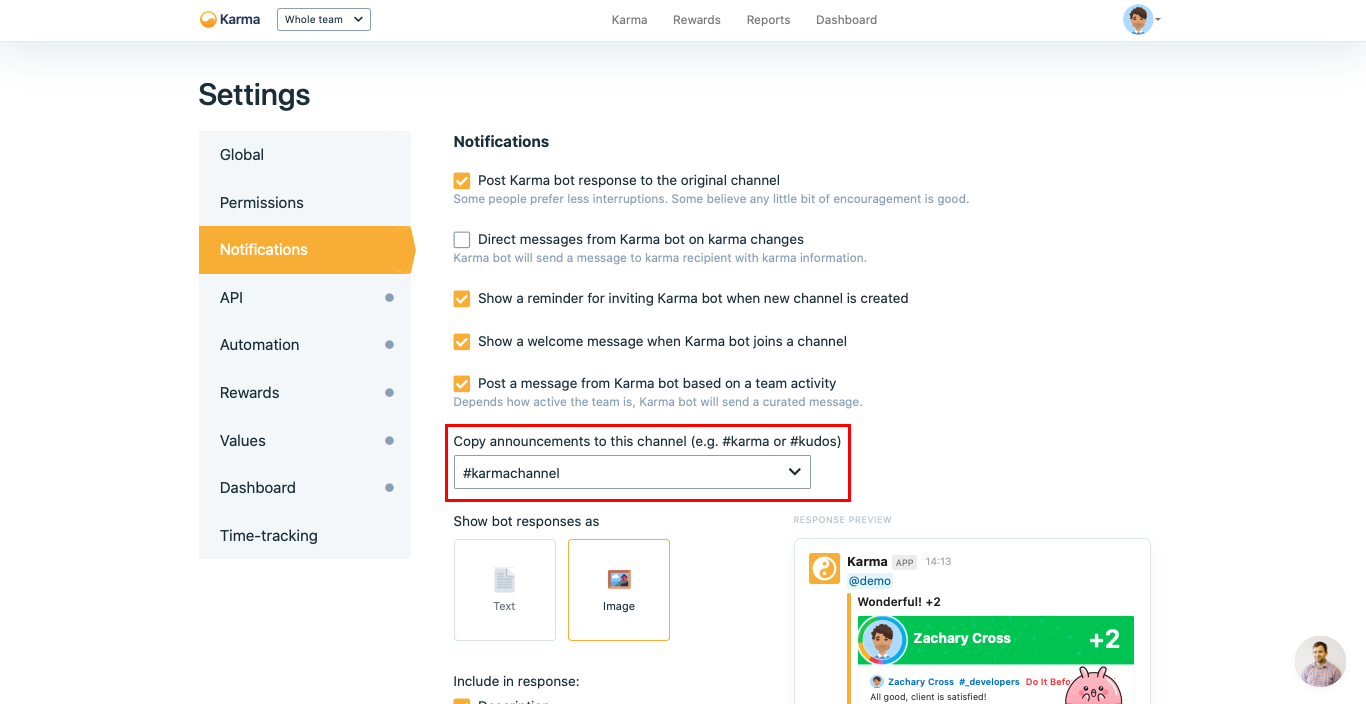
Task: Open the #karmachannel announcements dropdown
Action: (632, 472)
